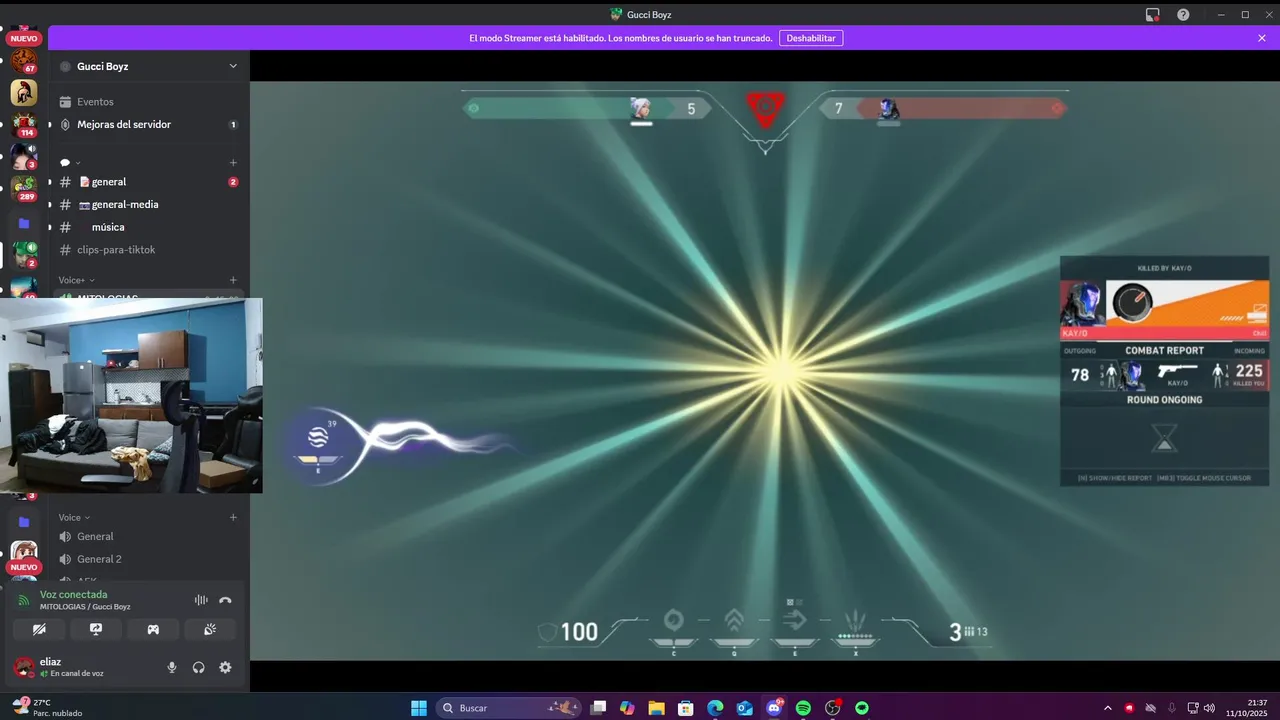Open the spartan helmet server
This screenshot has height=720, width=1280.
click(24, 92)
